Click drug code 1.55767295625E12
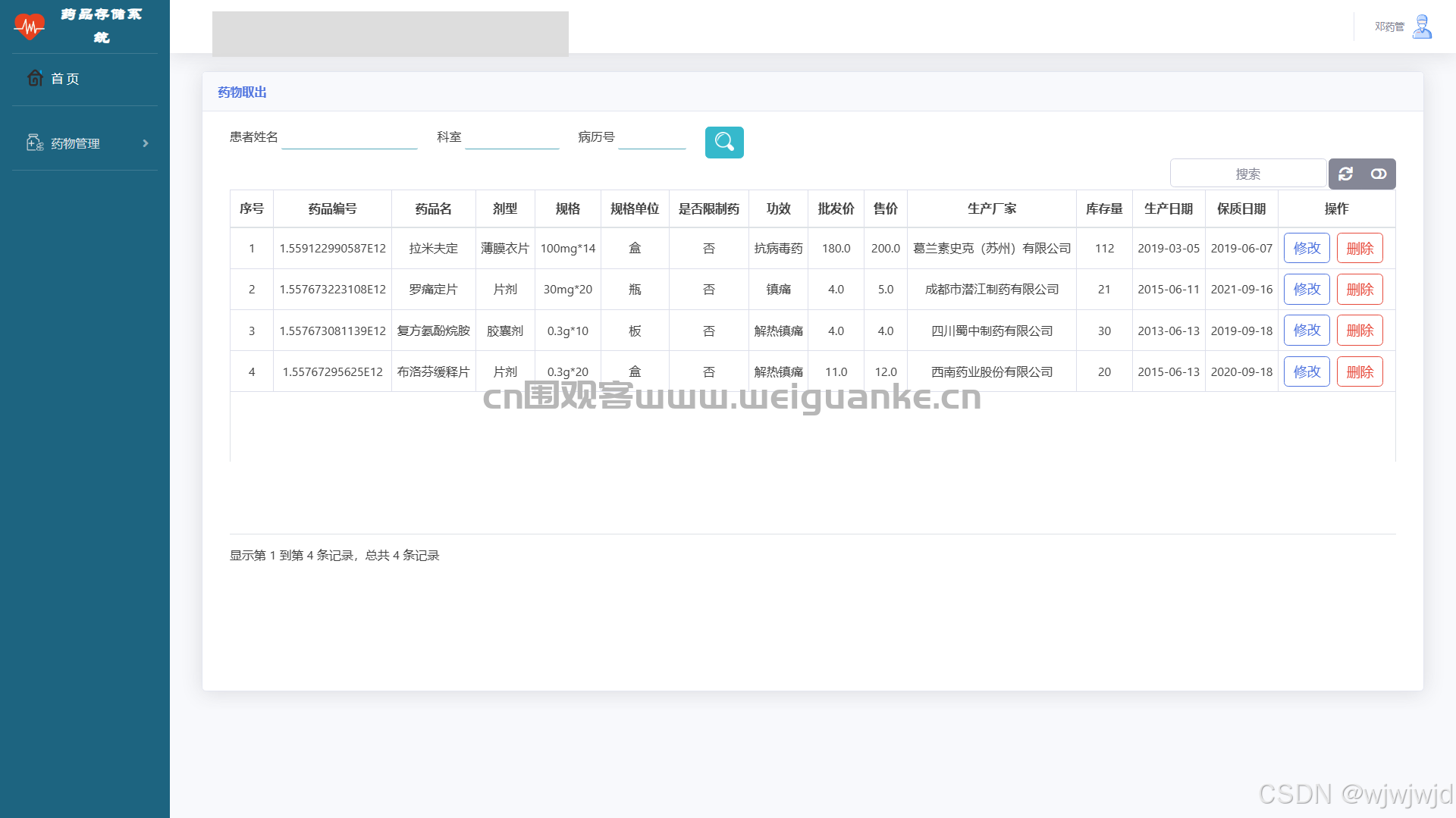Viewport: 1456px width, 818px height. point(332,372)
